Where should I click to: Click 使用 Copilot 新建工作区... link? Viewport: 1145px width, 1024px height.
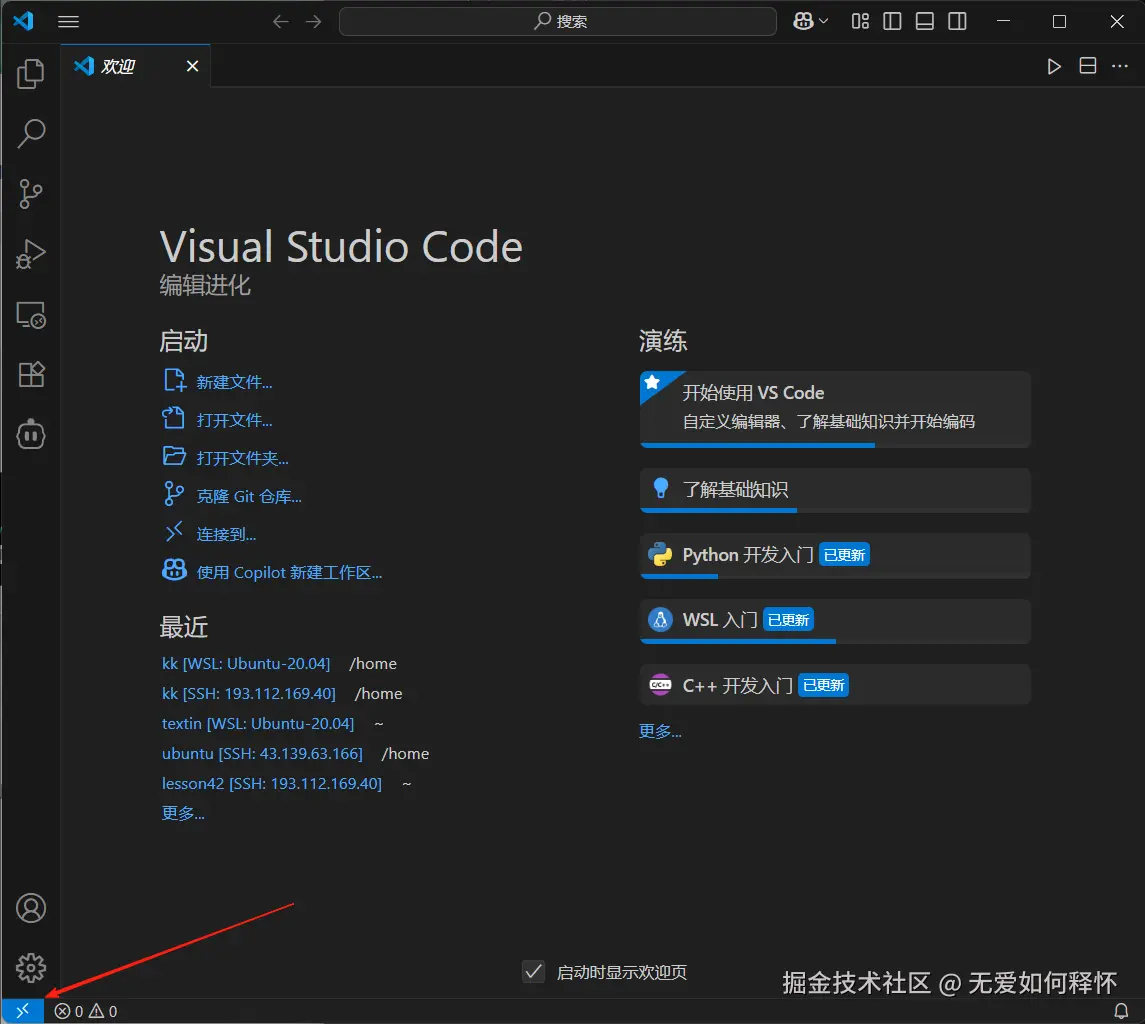point(289,572)
